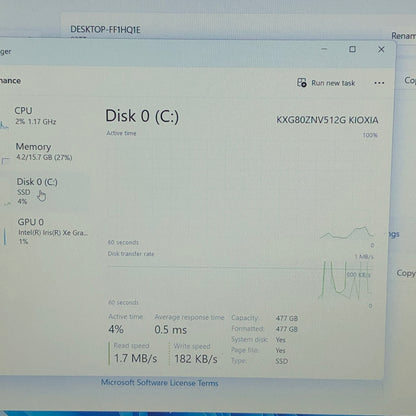The image size is (416, 416).
Task: Close the Task Manager window
Action: (x=381, y=50)
